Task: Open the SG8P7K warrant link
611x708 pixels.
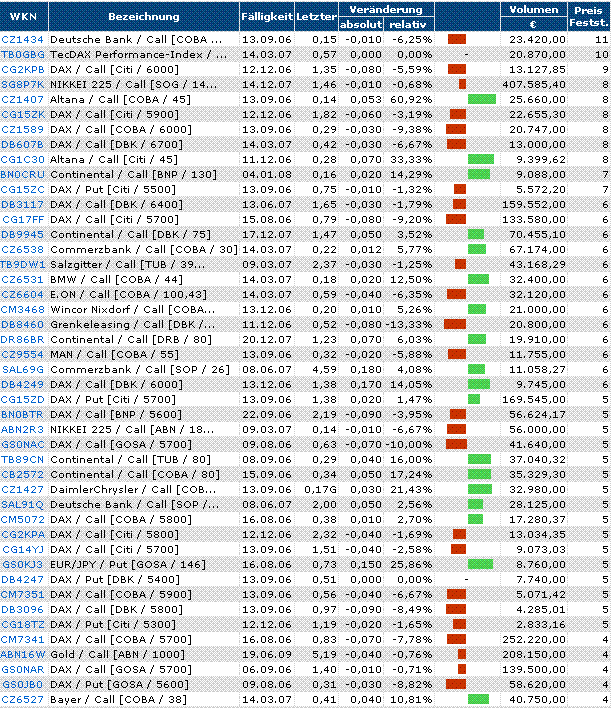Action: click(23, 84)
